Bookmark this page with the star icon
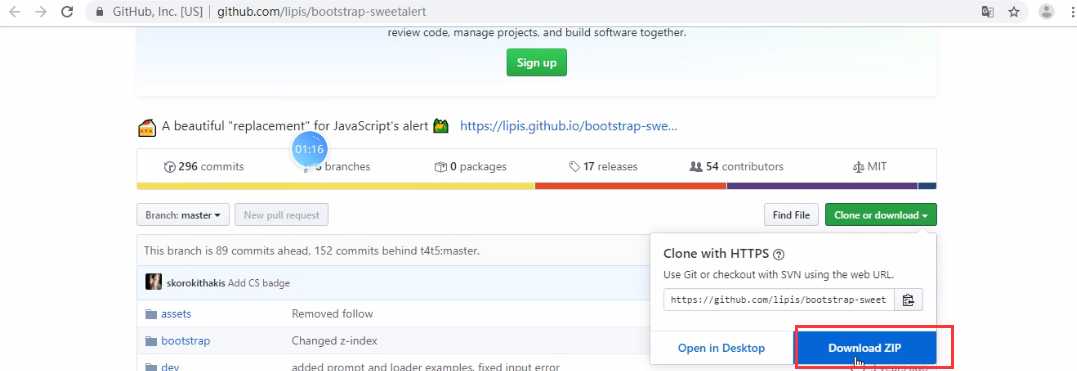This screenshot has height=371, width=1077. tap(1014, 12)
